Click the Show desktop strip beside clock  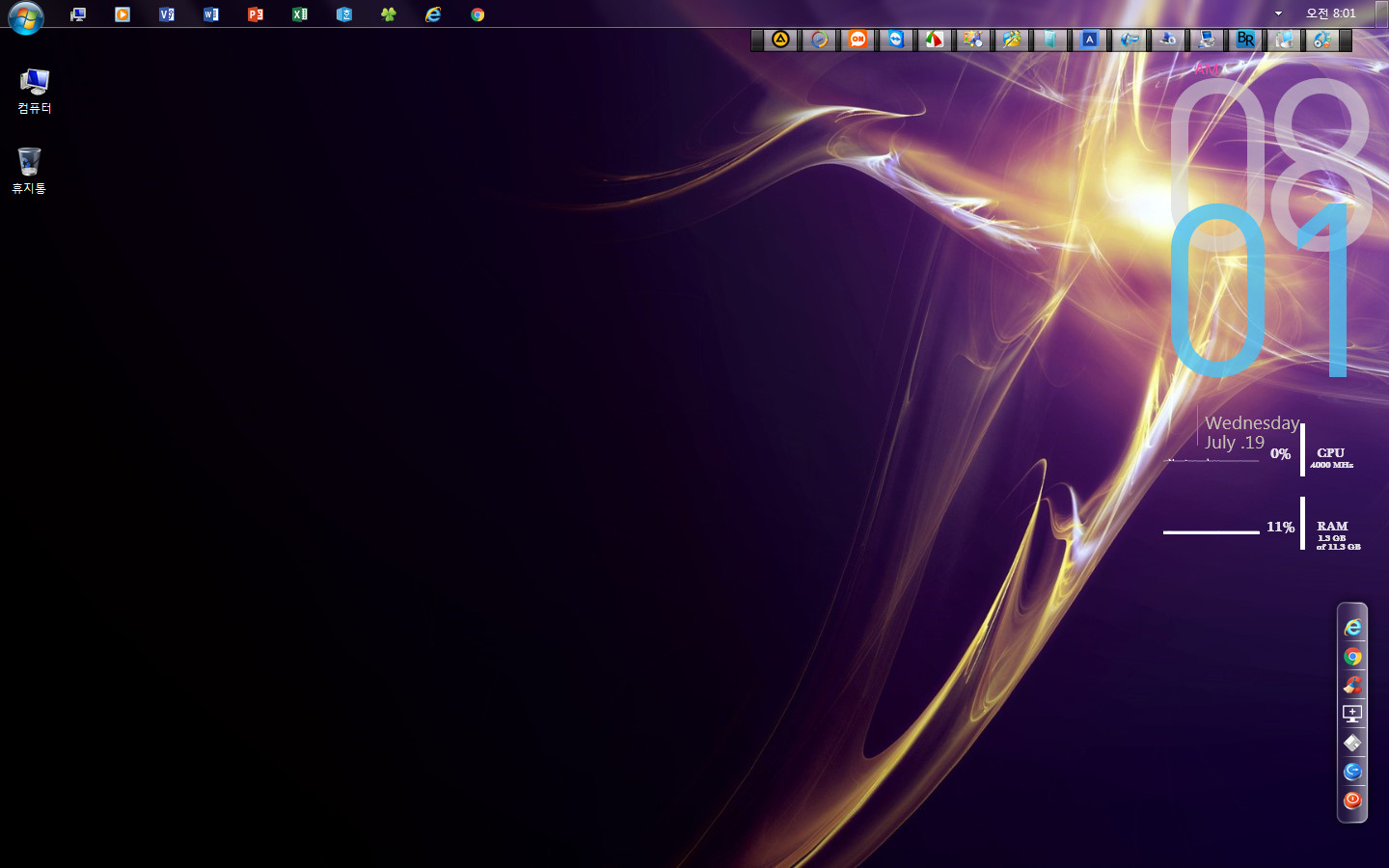(1382, 14)
